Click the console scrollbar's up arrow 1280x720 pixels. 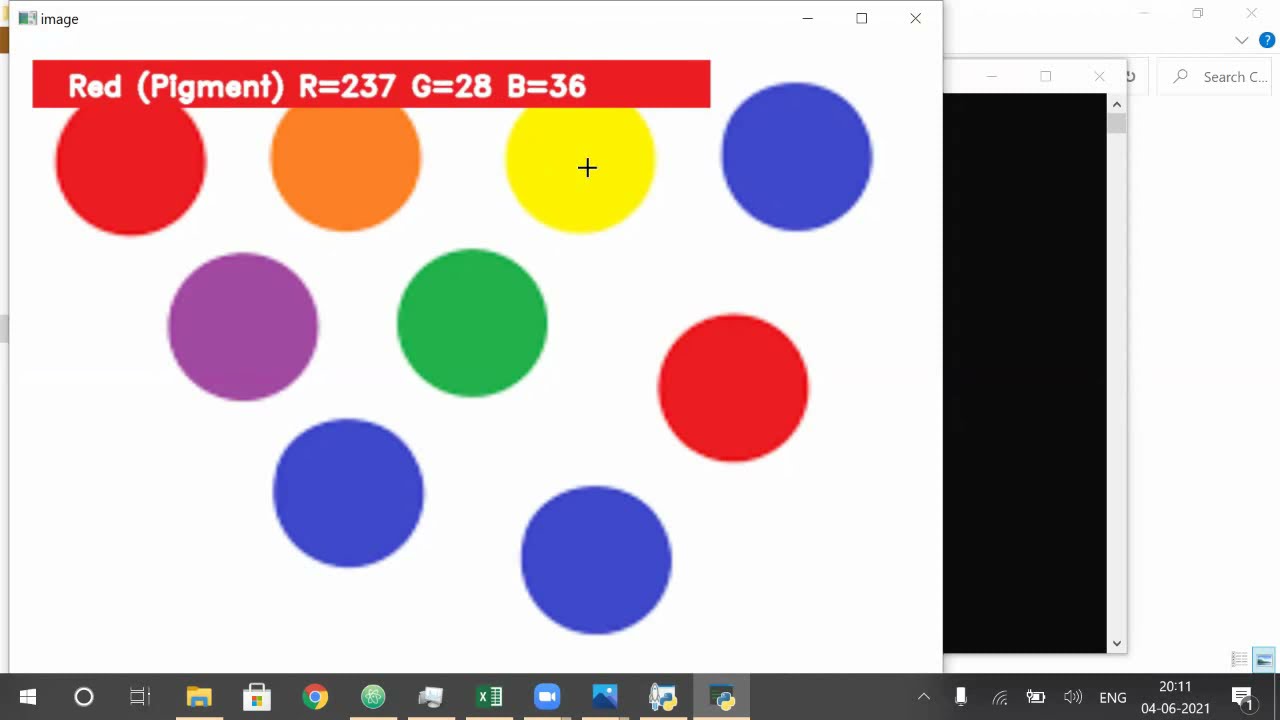(x=1116, y=104)
